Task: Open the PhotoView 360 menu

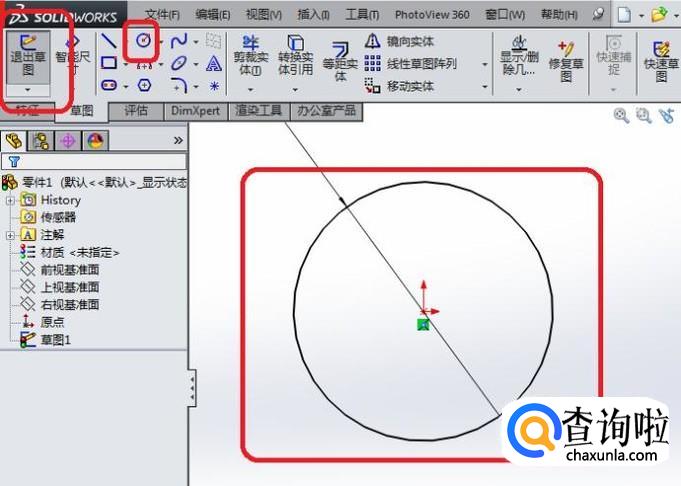Action: [x=432, y=15]
